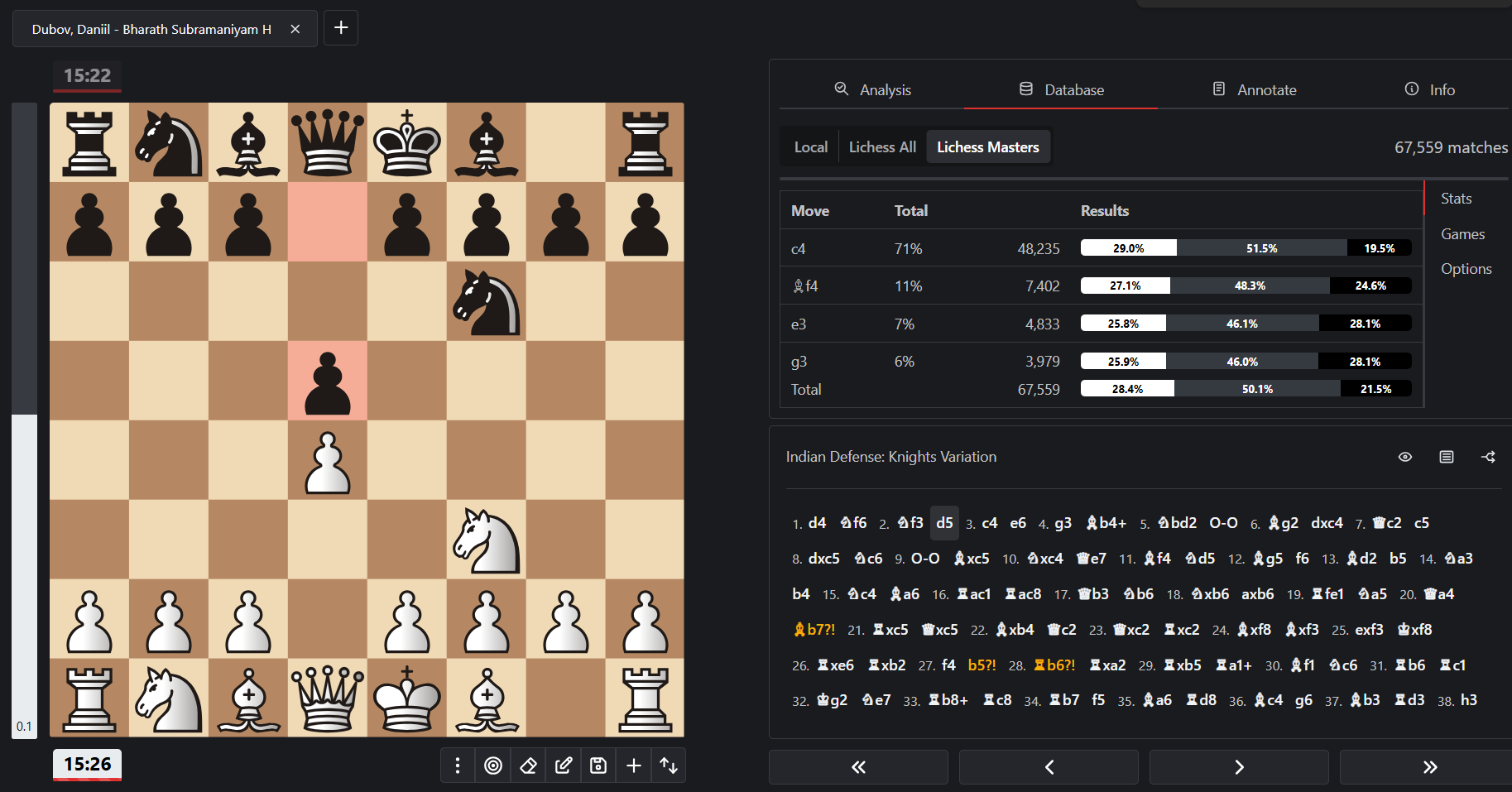
Task: Click the black pawn on d5
Action: 328,381
